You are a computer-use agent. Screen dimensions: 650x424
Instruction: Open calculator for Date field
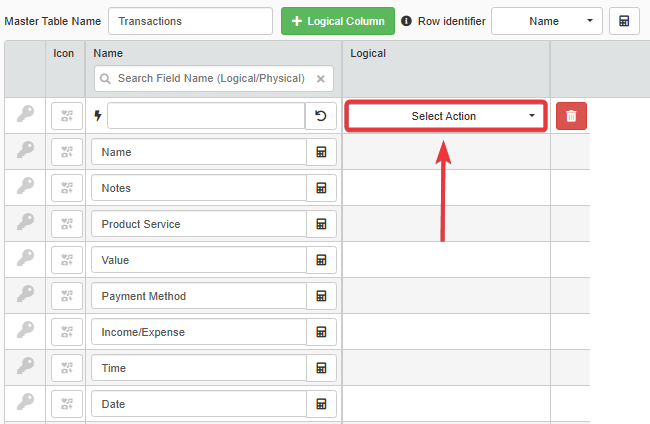[x=321, y=404]
